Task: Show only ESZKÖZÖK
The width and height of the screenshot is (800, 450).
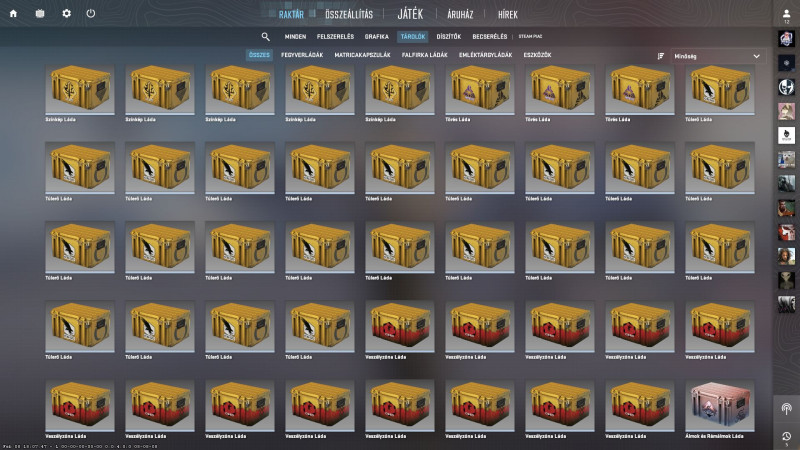Action: (537, 55)
